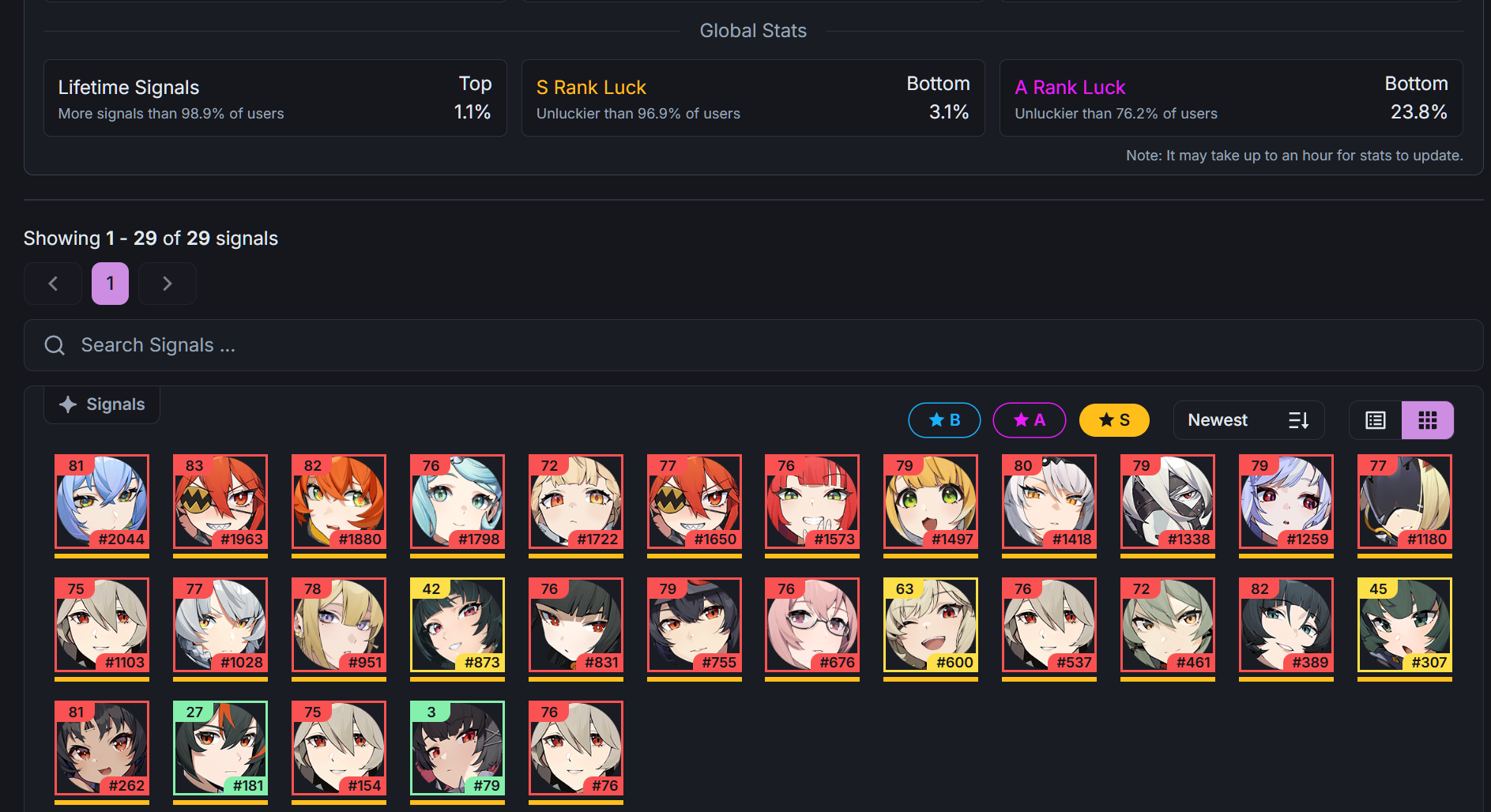Go to previous page of signals
The height and width of the screenshot is (812, 1491).
pos(53,284)
